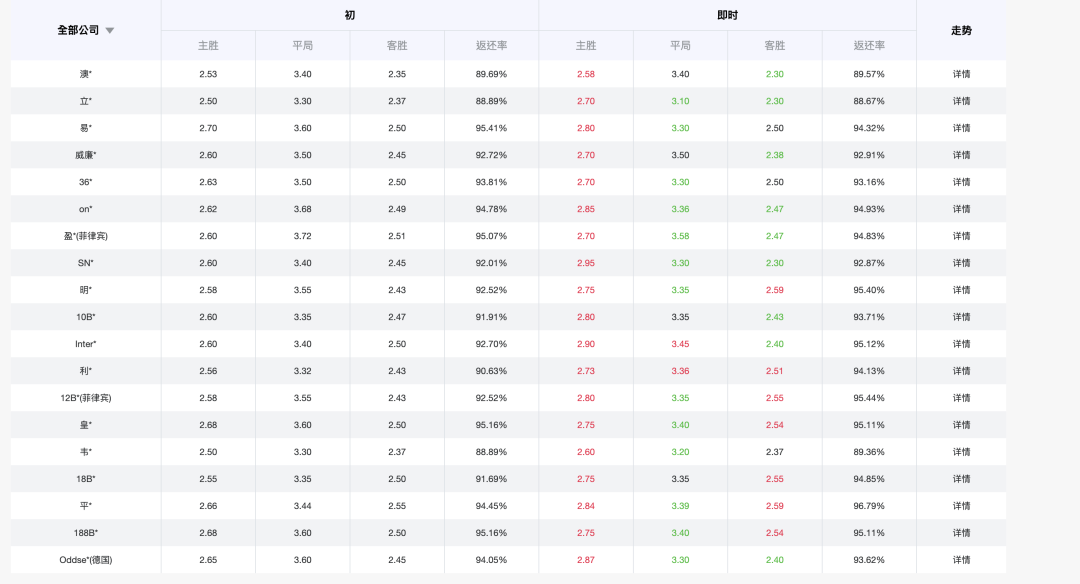Click the red live home-win odds 2.95 for SN*
Image resolution: width=1080 pixels, height=584 pixels.
[585, 263]
